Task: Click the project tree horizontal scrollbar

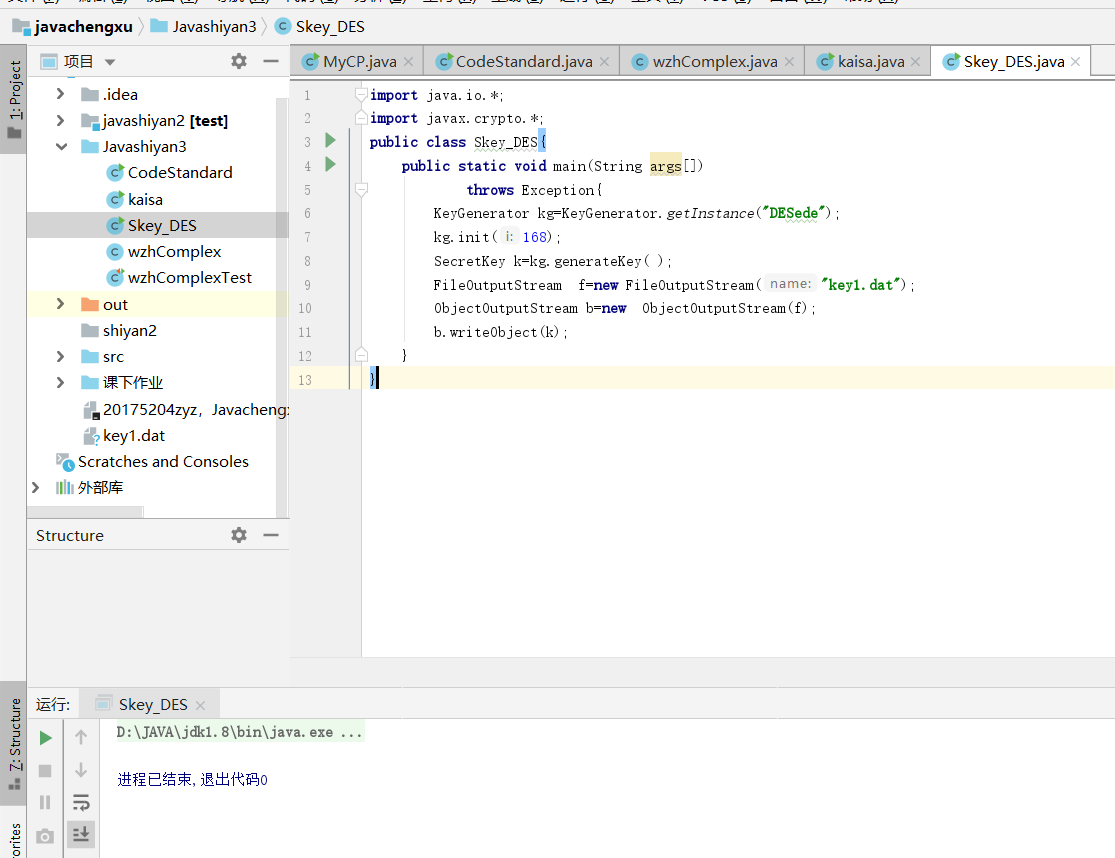Action: pyautogui.click(x=85, y=512)
